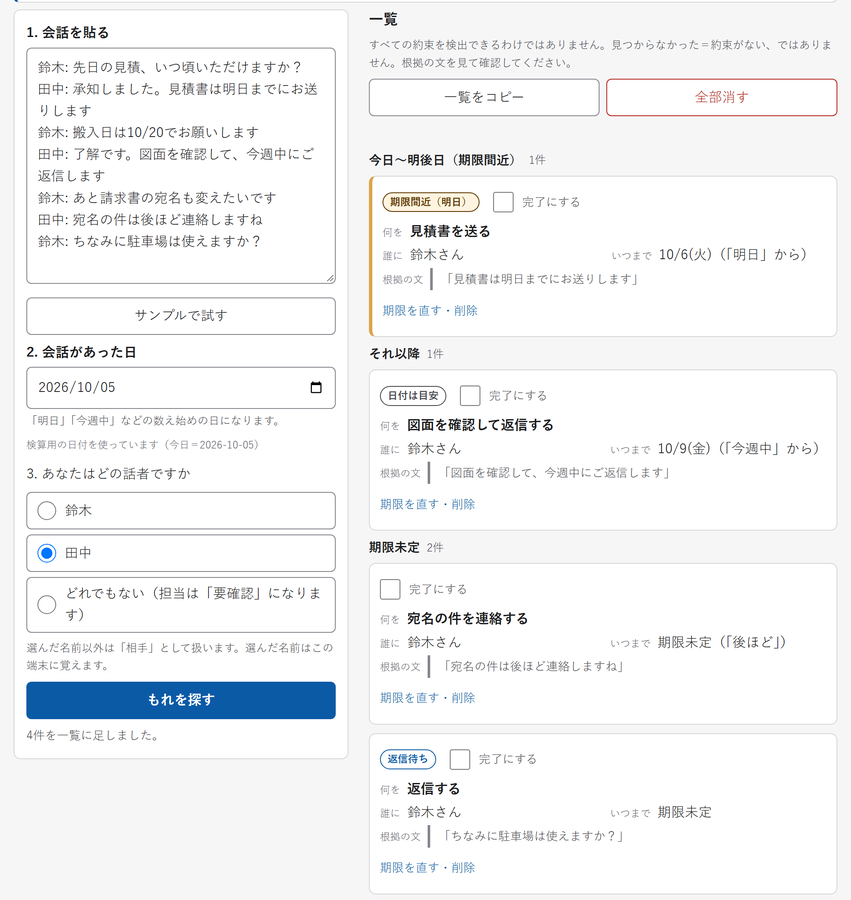Image resolution: width=851 pixels, height=900 pixels.
Task: Click the status text 4件を一覧に足しました。
Action: click(93, 735)
